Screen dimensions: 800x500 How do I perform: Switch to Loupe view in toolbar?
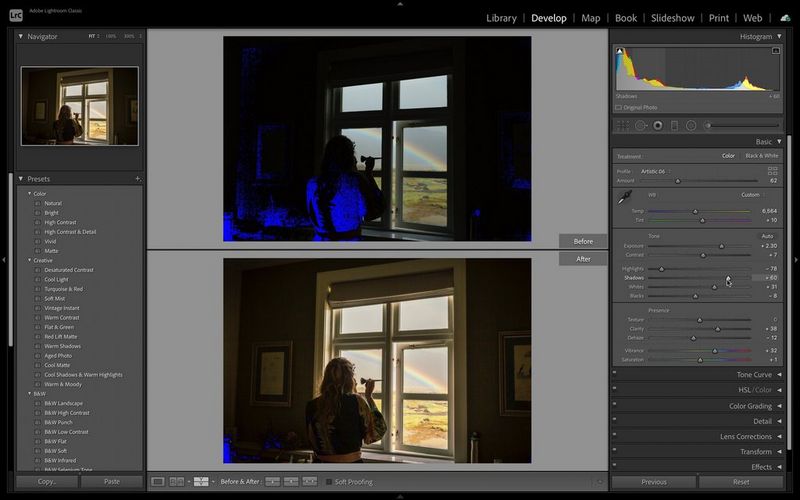158,482
